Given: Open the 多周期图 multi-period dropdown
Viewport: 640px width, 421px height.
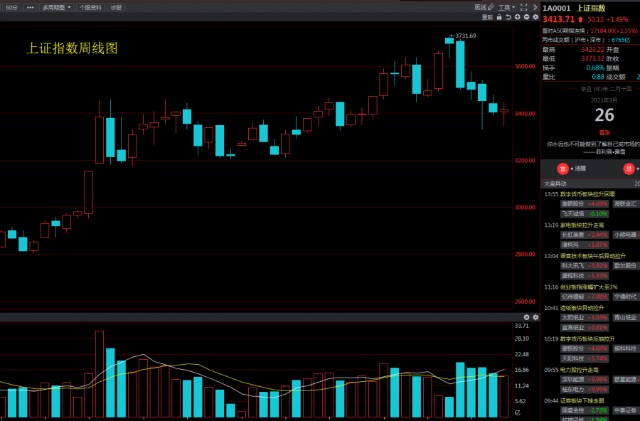Looking at the screenshot, I should point(56,7).
